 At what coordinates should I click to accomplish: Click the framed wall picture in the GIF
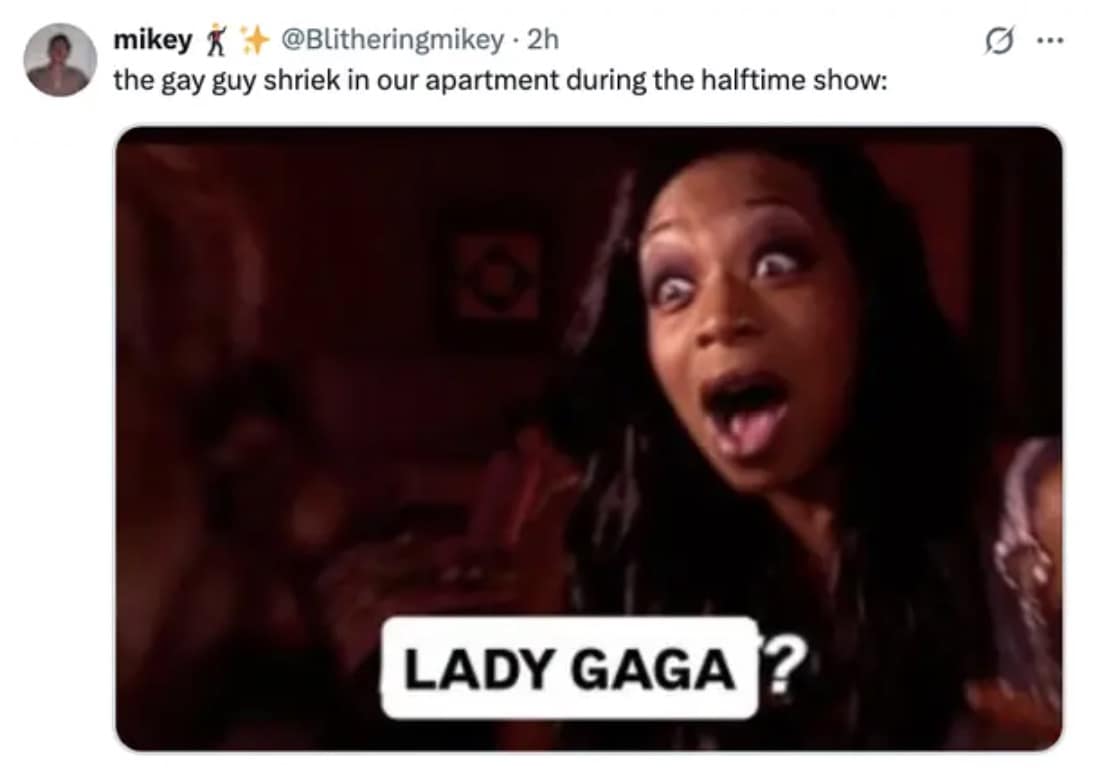click(x=496, y=274)
